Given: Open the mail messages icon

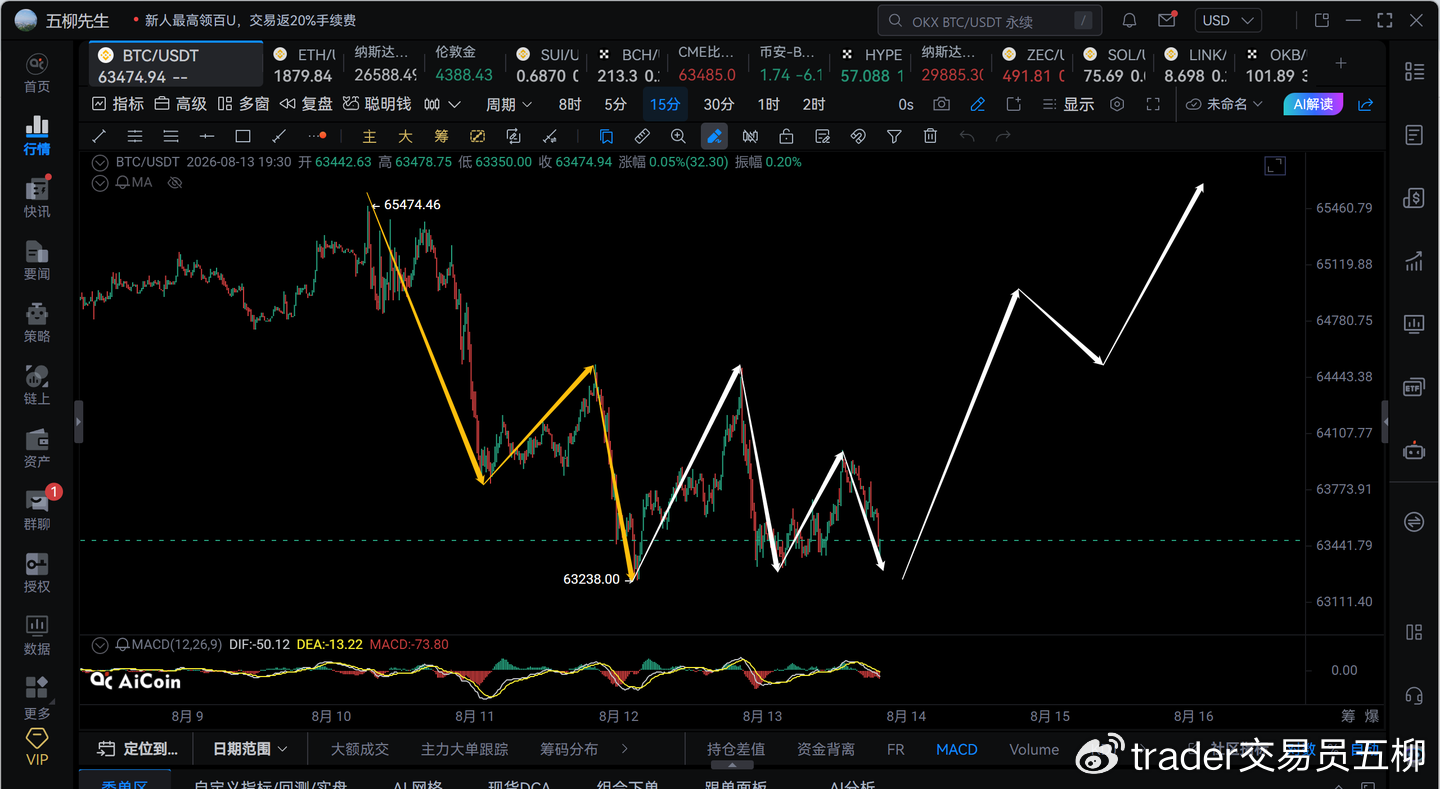Looking at the screenshot, I should coord(1166,20).
